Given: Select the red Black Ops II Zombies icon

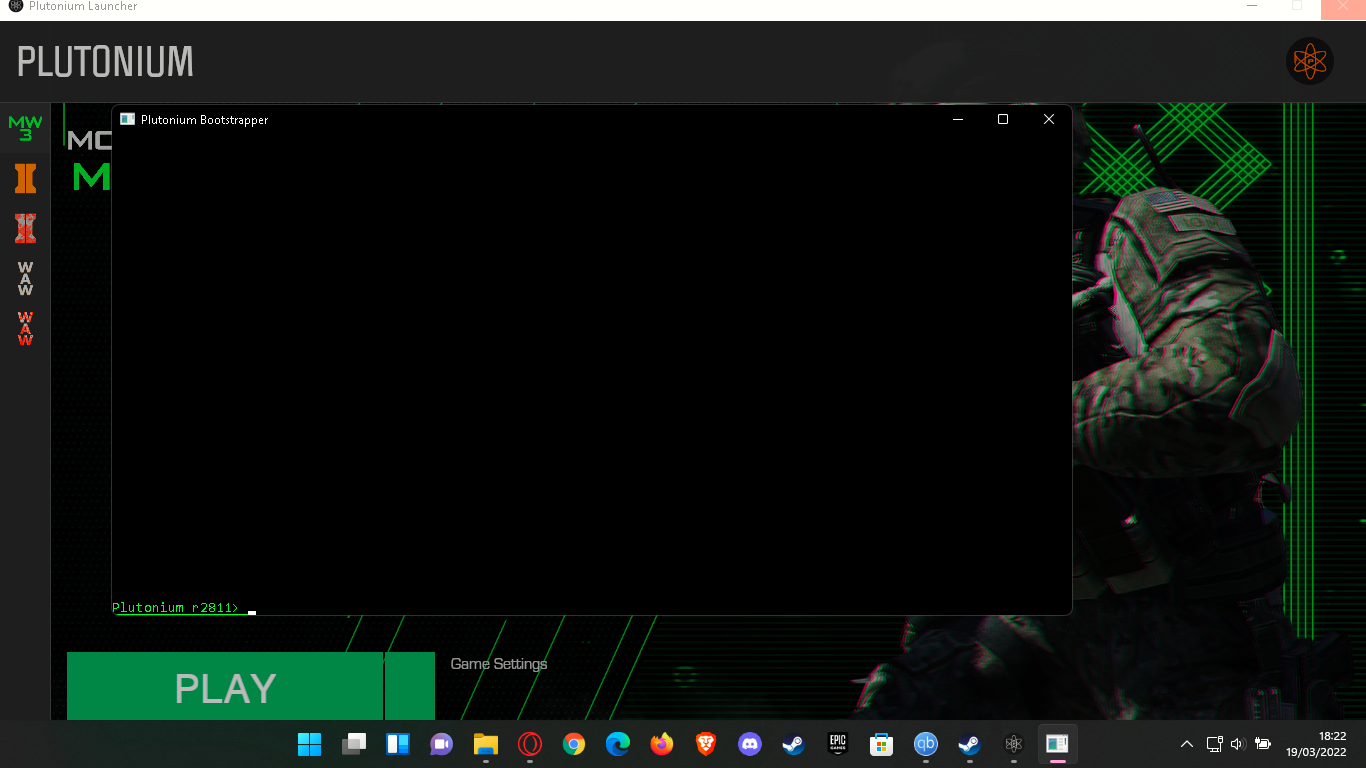Looking at the screenshot, I should tap(25, 228).
